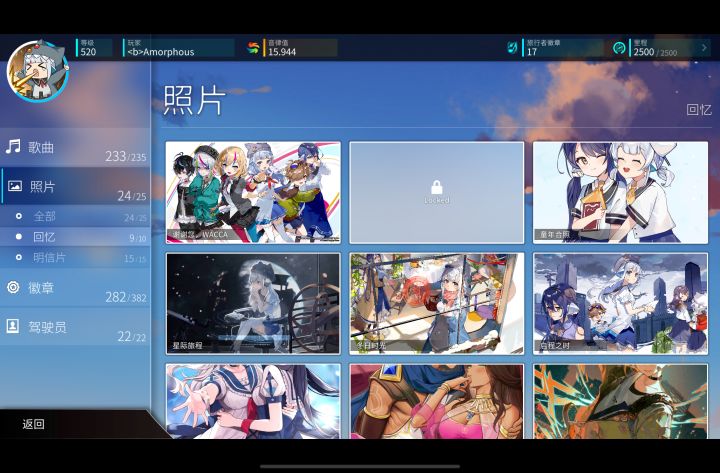Open the bottom-row pink dress couple photo
This screenshot has width=720, height=473.
(x=437, y=401)
